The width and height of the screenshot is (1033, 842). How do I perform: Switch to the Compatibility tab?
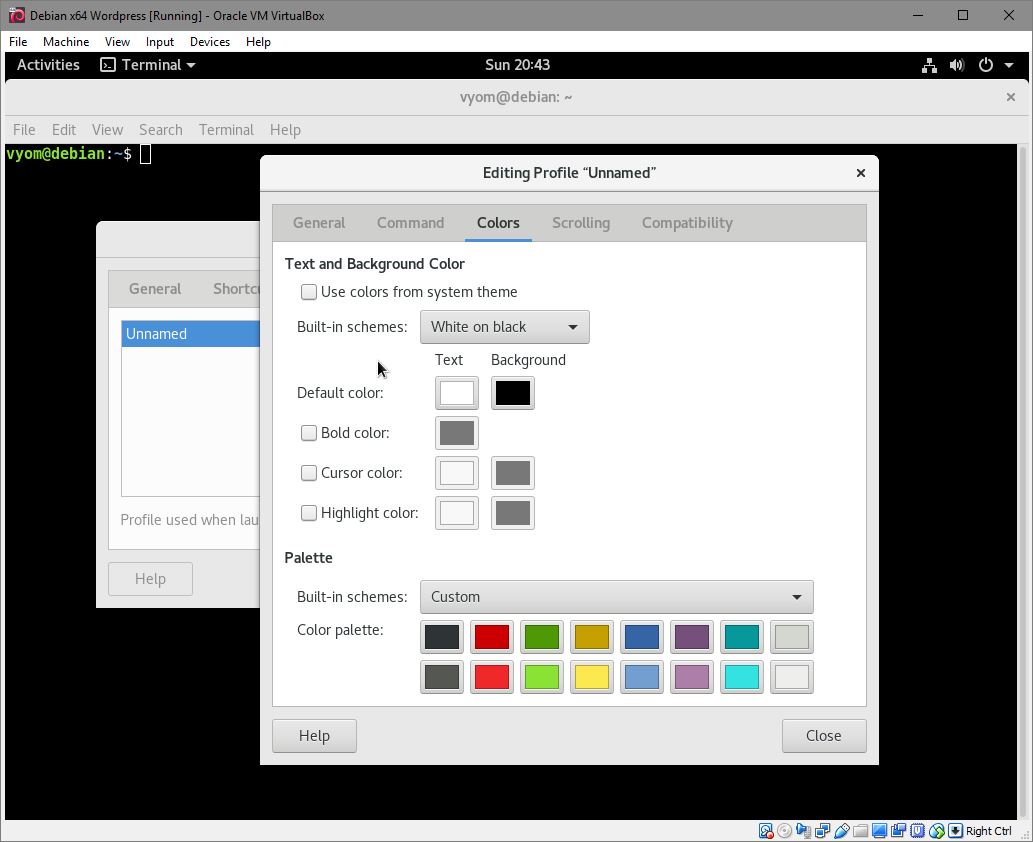coord(687,223)
